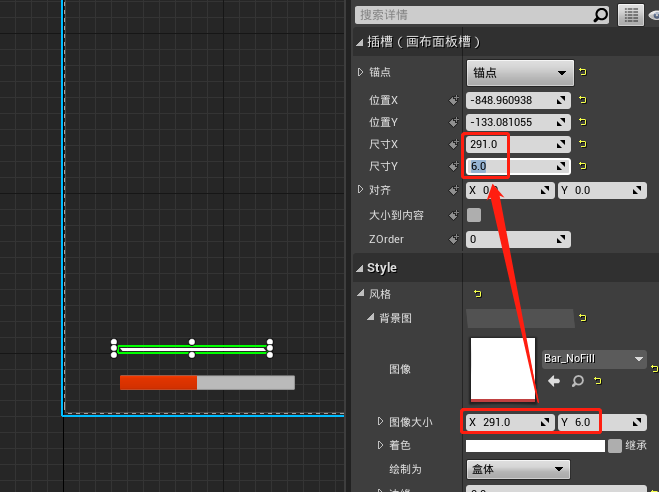Click the spinner arrow in ZOrder field
Viewport: 659px width, 492px height.
pos(561,239)
